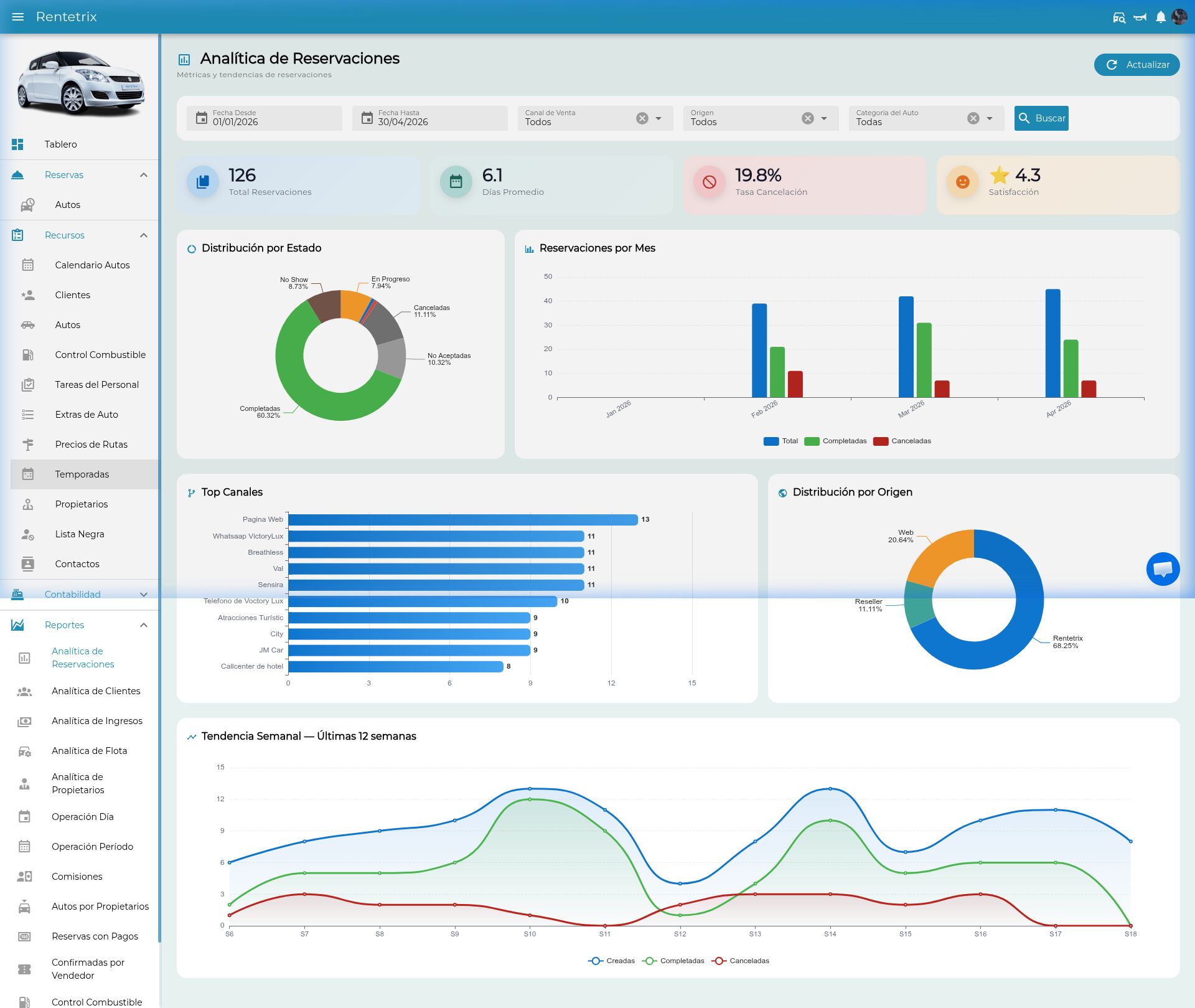
Task: Click the Fecha Desde calendar icon
Action: point(202,118)
